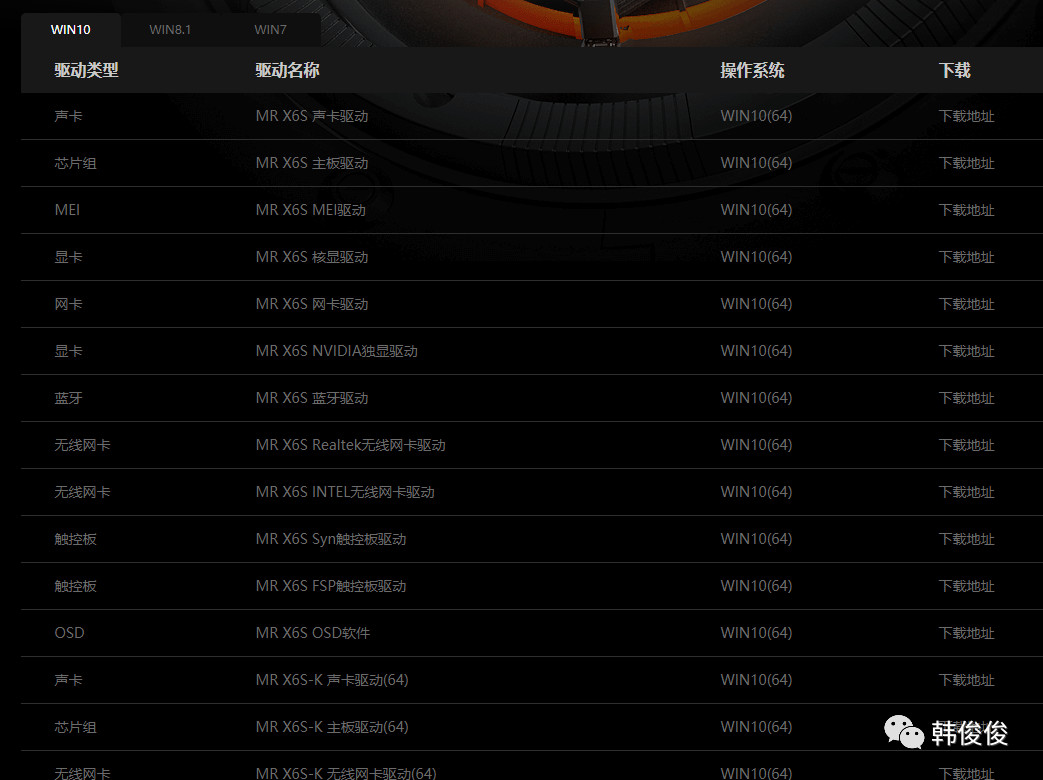Select driver name MR X6S MEI驱动

311,210
